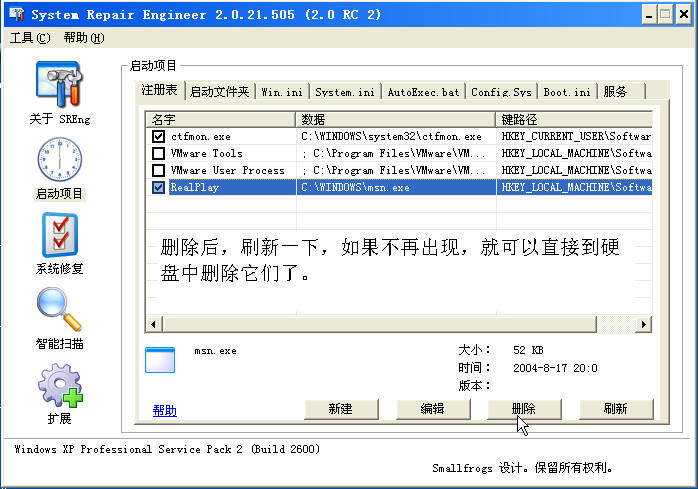Viewport: 698px width, 489px height.
Task: Switch to the System.ini tab
Action: click(345, 92)
